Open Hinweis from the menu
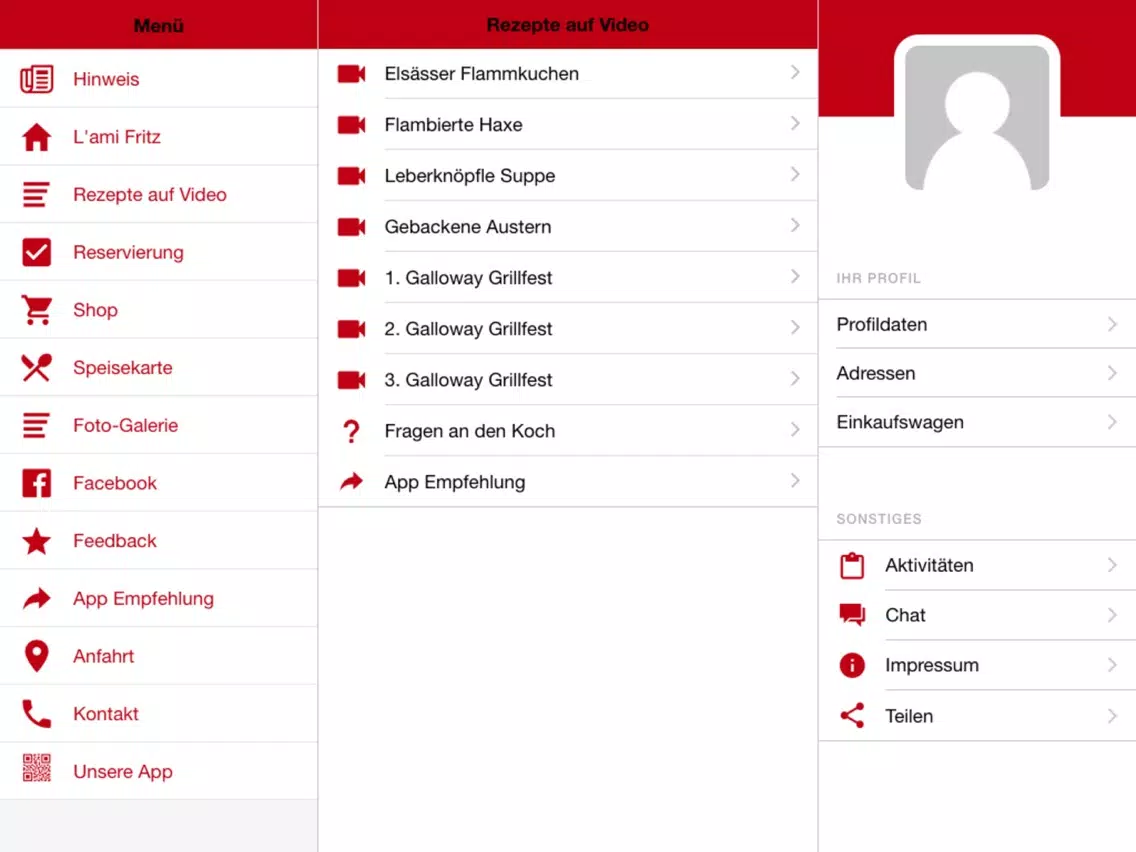 (159, 79)
